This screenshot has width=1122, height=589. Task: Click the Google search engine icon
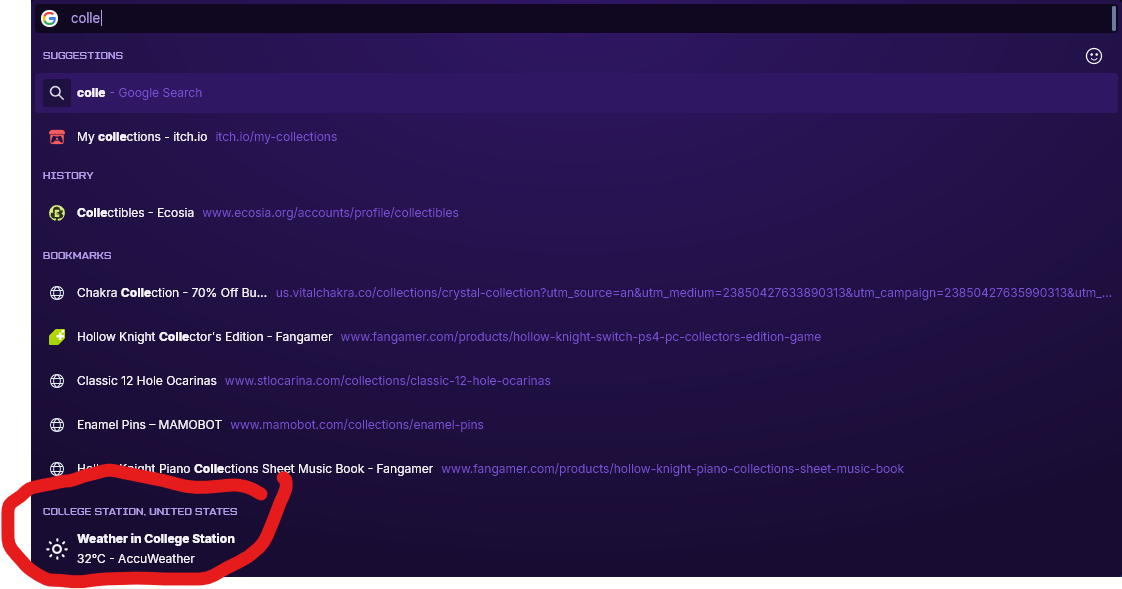point(49,19)
